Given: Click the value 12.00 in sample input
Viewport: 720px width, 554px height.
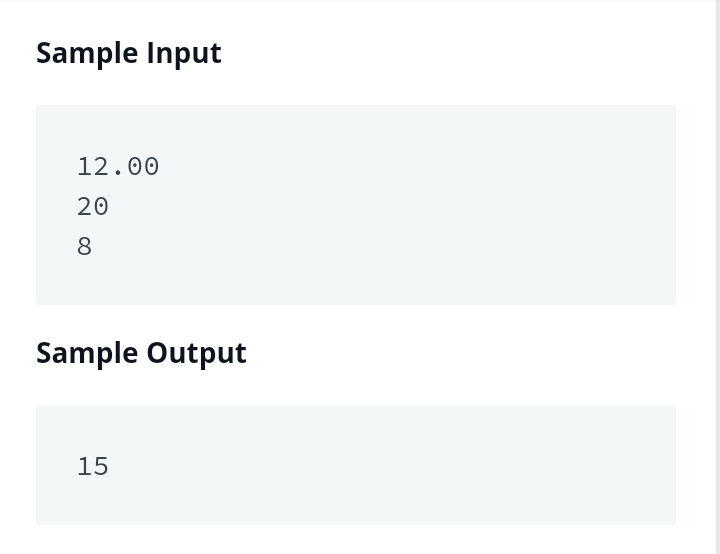Looking at the screenshot, I should pyautogui.click(x=118, y=166).
